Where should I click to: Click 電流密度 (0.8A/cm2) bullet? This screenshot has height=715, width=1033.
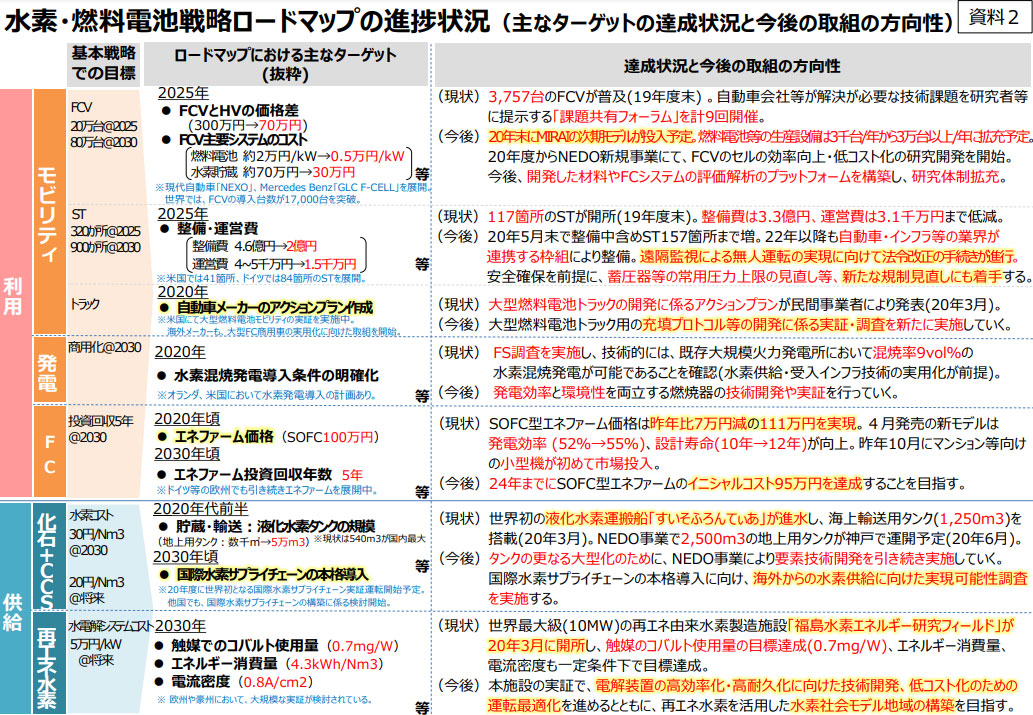(234, 681)
